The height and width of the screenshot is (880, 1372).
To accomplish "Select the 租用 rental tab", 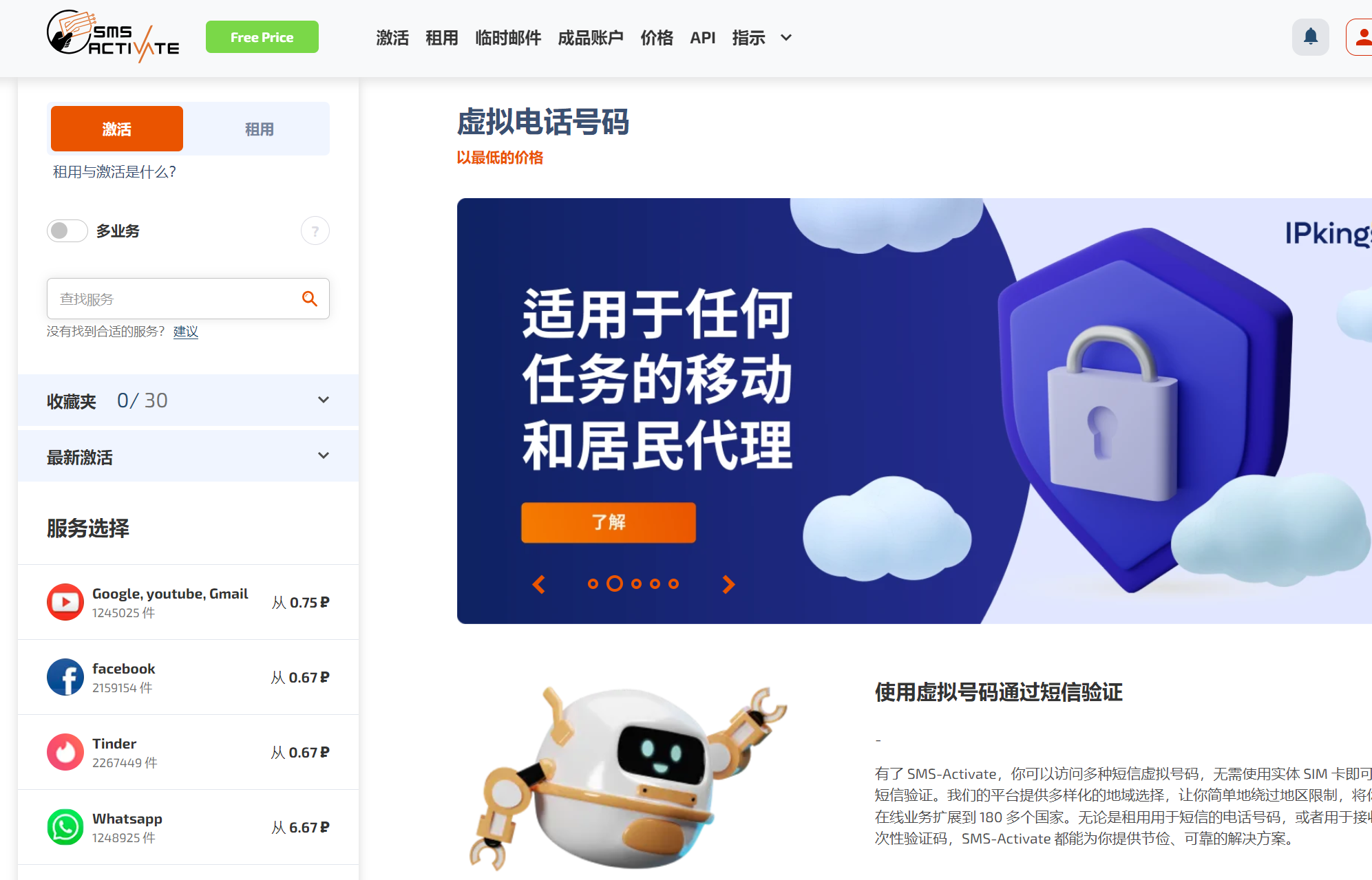I will tap(259, 127).
